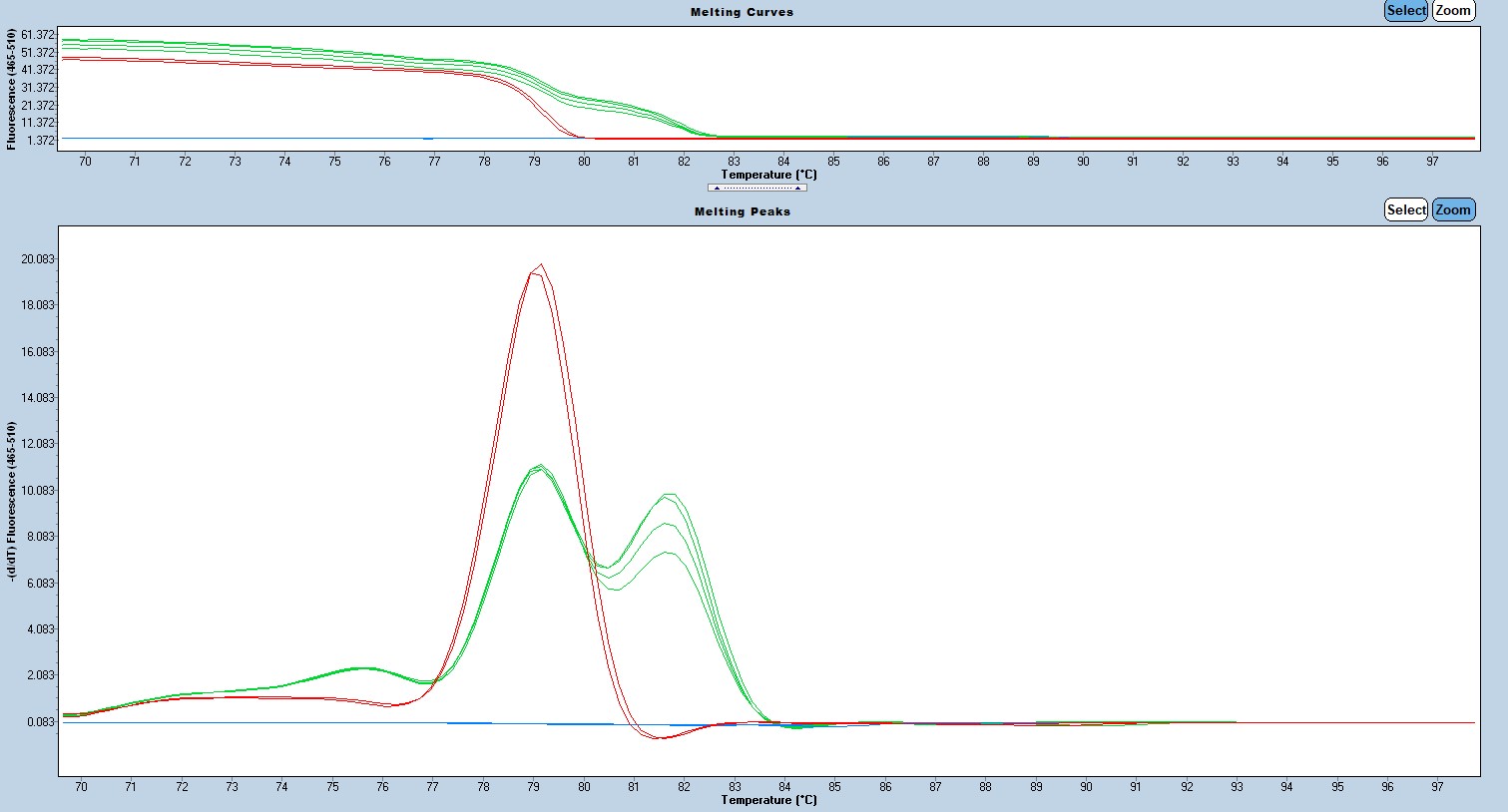Enable Zoom mode on Melting Curves chart

1453,11
